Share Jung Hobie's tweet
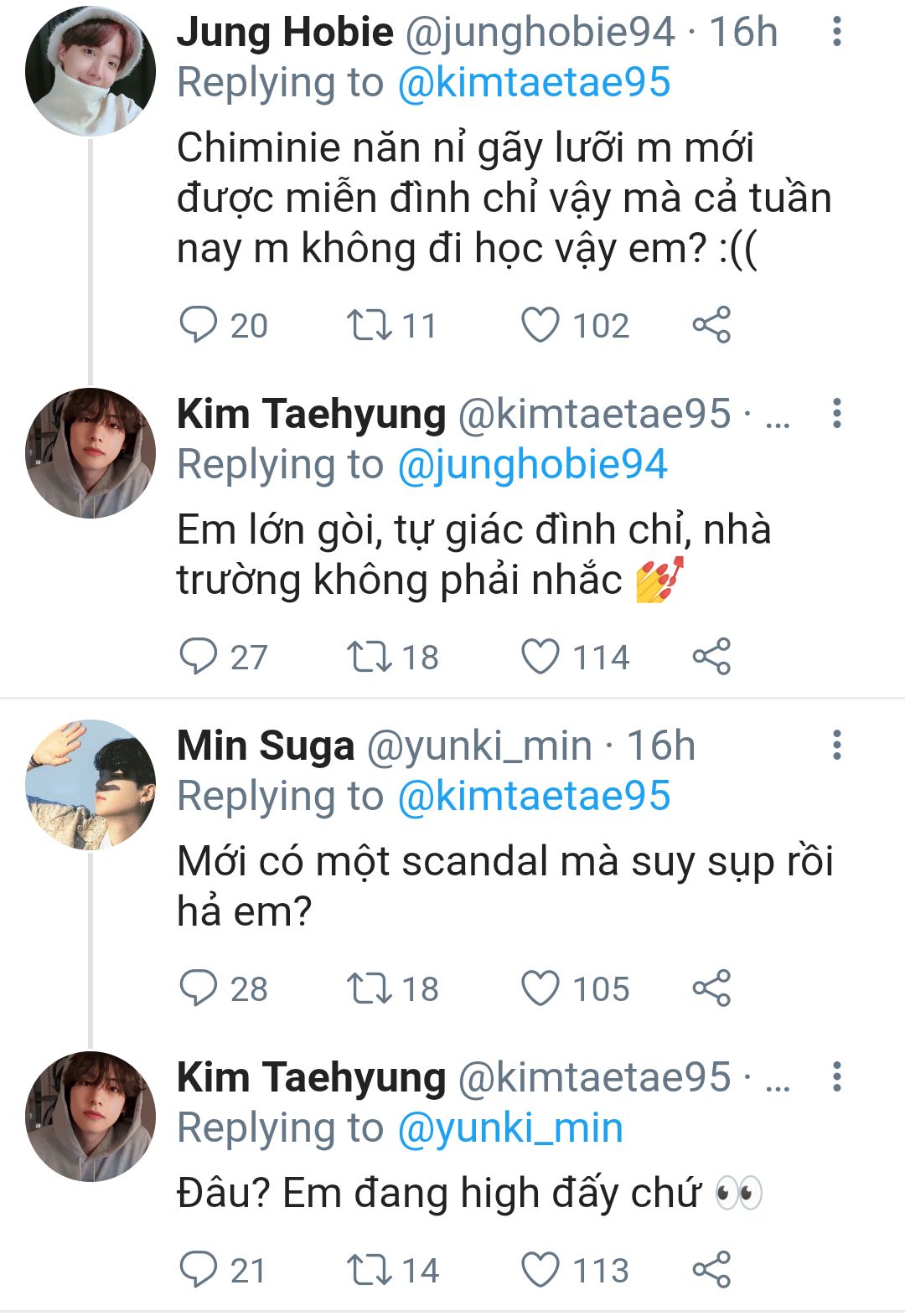Viewport: 905px width, 1316px height. (711, 325)
